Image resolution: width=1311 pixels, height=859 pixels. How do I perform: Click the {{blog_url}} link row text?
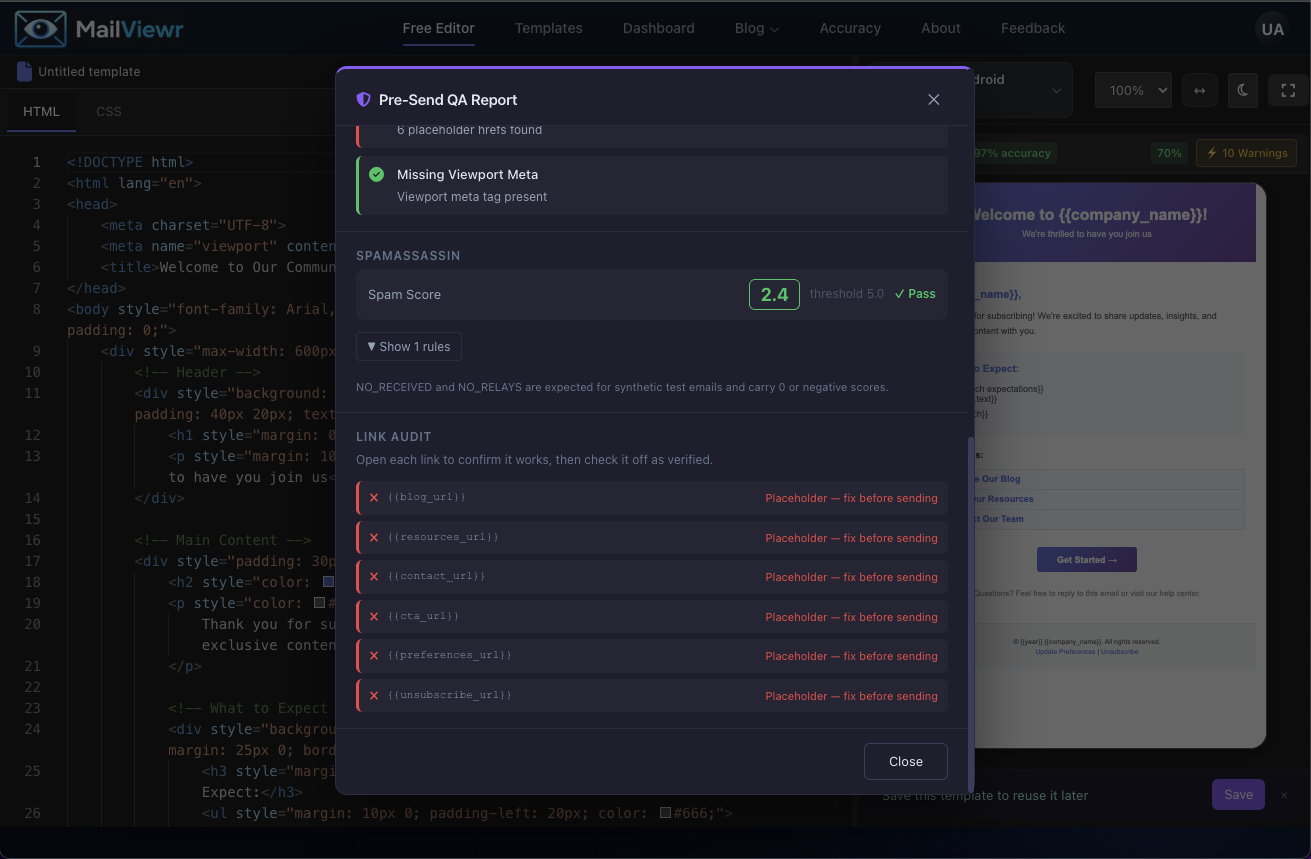click(426, 497)
